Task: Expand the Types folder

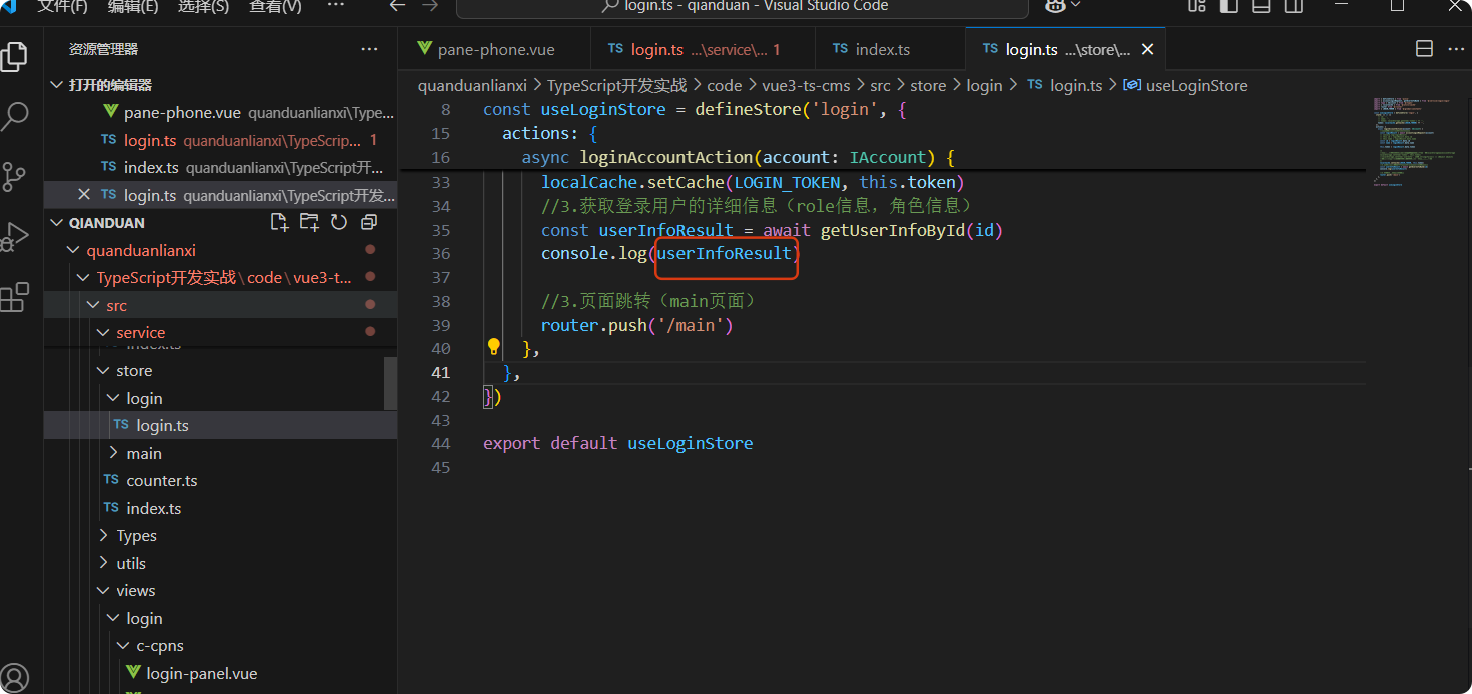Action: [103, 535]
